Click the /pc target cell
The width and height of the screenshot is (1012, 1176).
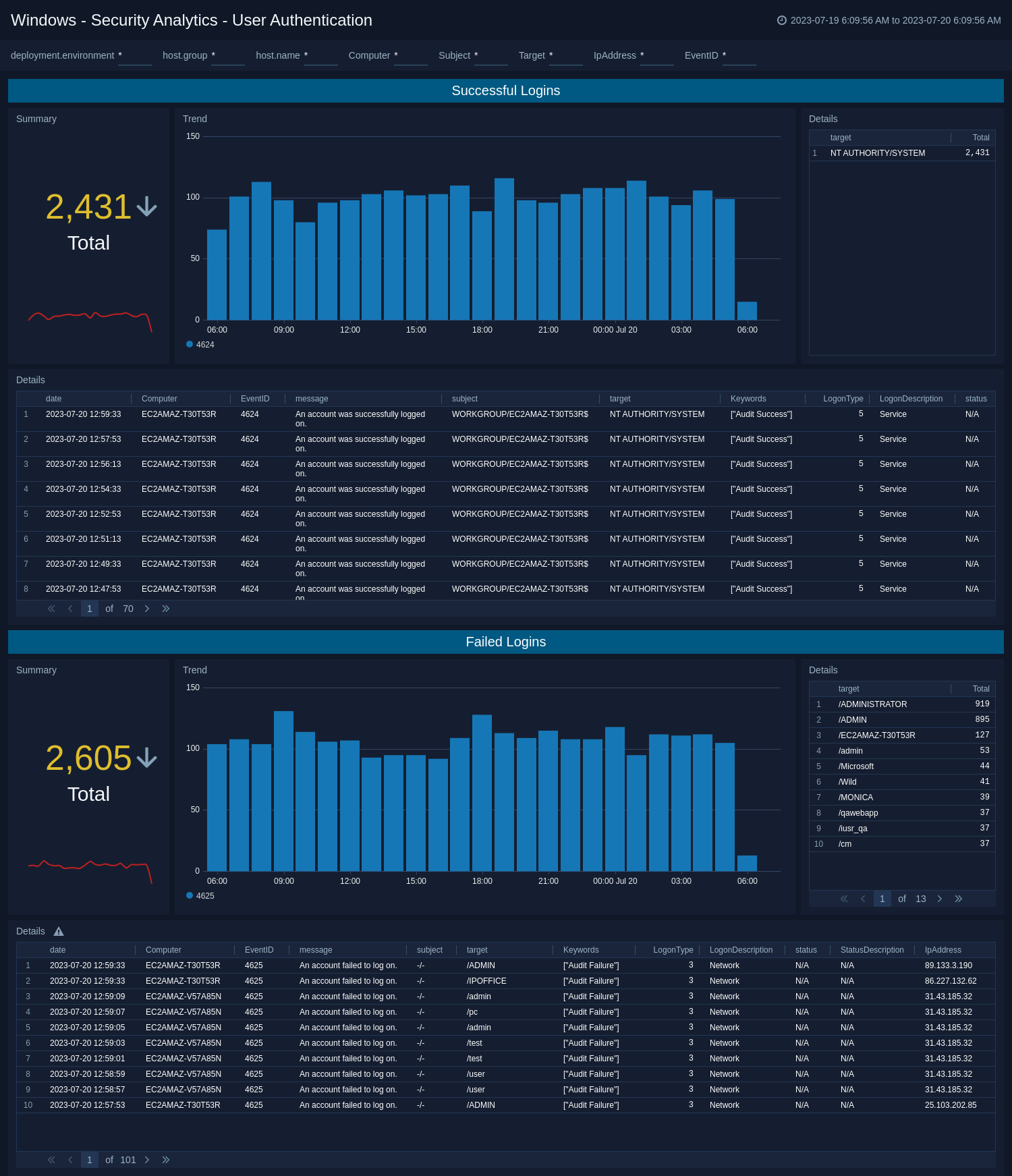[472, 1012]
